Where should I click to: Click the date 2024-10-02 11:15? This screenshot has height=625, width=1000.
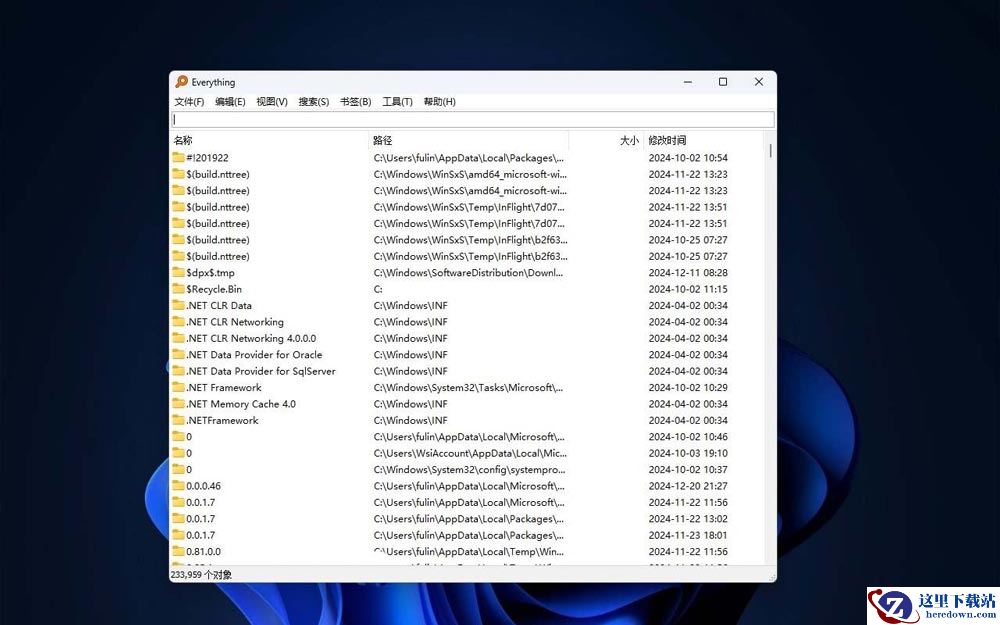click(x=688, y=290)
